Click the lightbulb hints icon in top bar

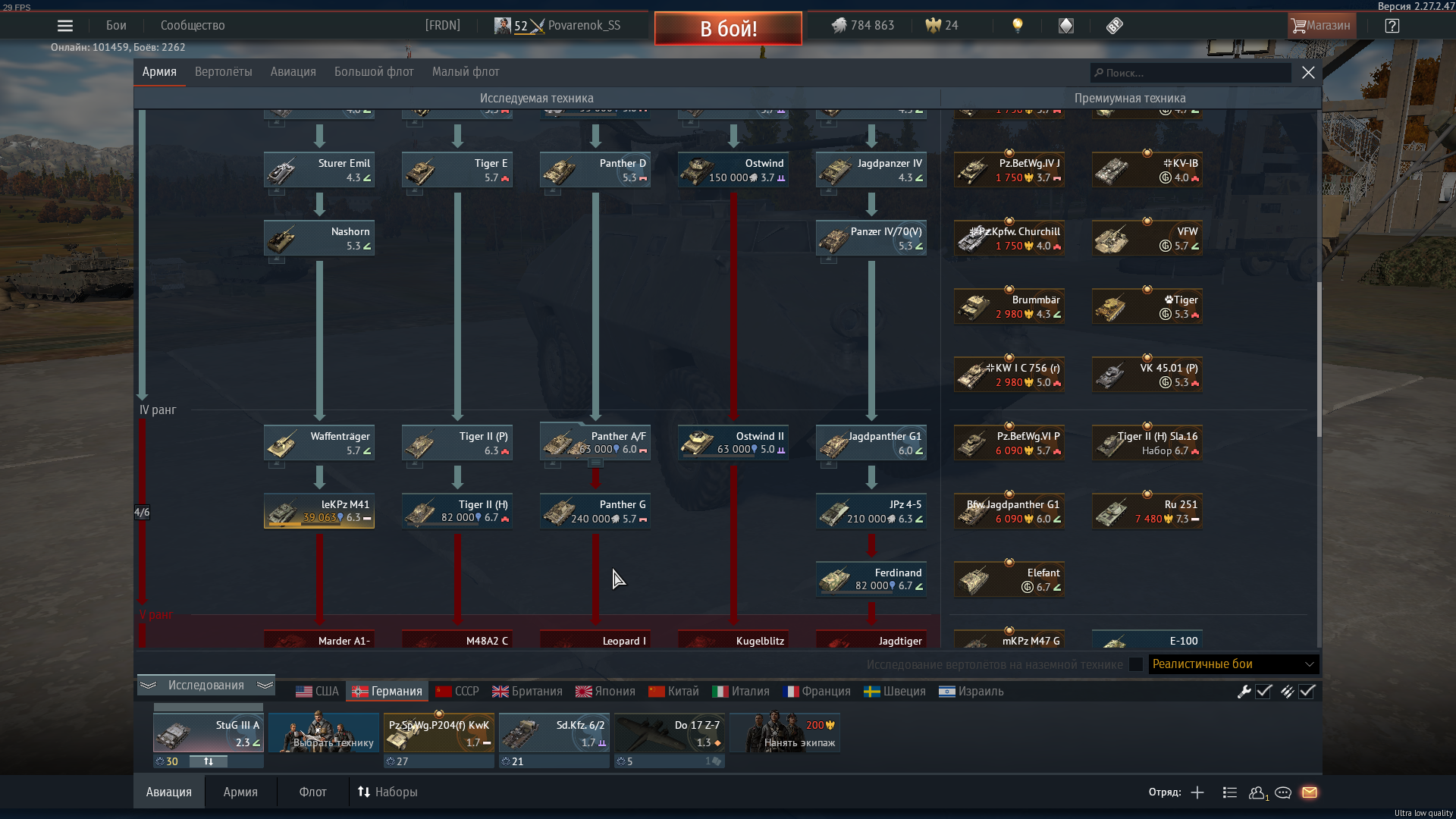click(1018, 26)
